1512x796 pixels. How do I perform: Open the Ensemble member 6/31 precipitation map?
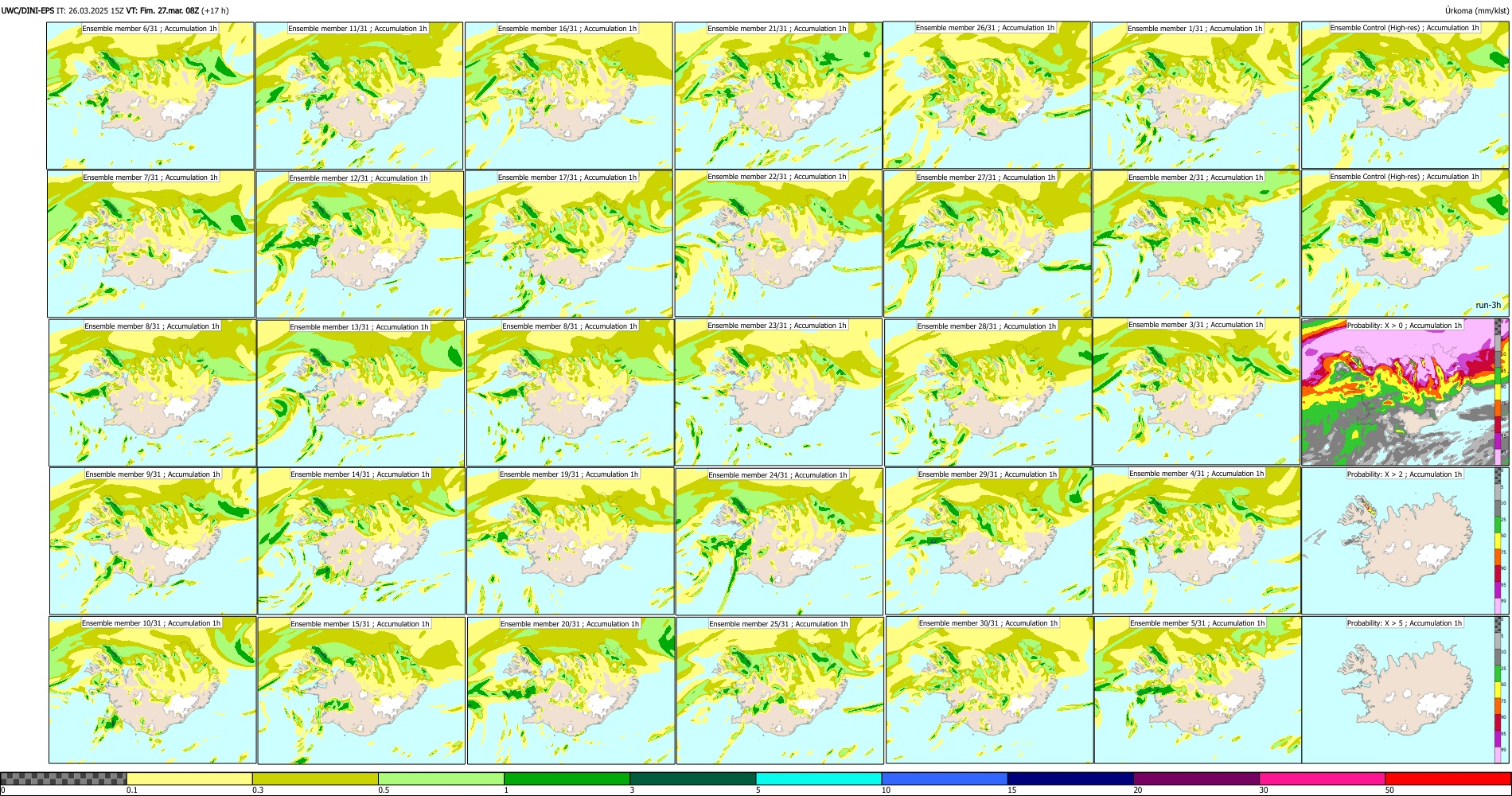(x=150, y=96)
